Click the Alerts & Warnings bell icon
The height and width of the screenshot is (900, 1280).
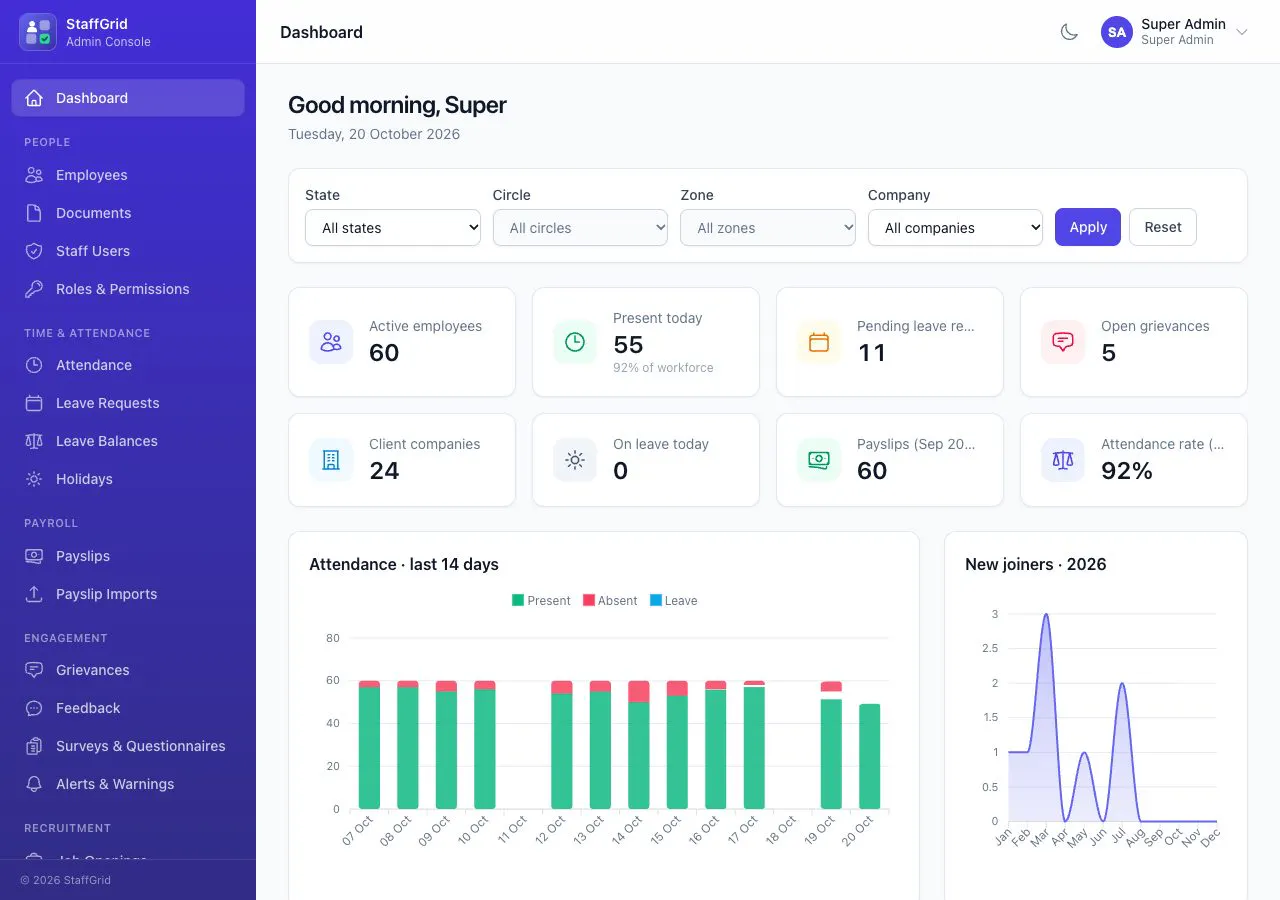pyautogui.click(x=34, y=784)
